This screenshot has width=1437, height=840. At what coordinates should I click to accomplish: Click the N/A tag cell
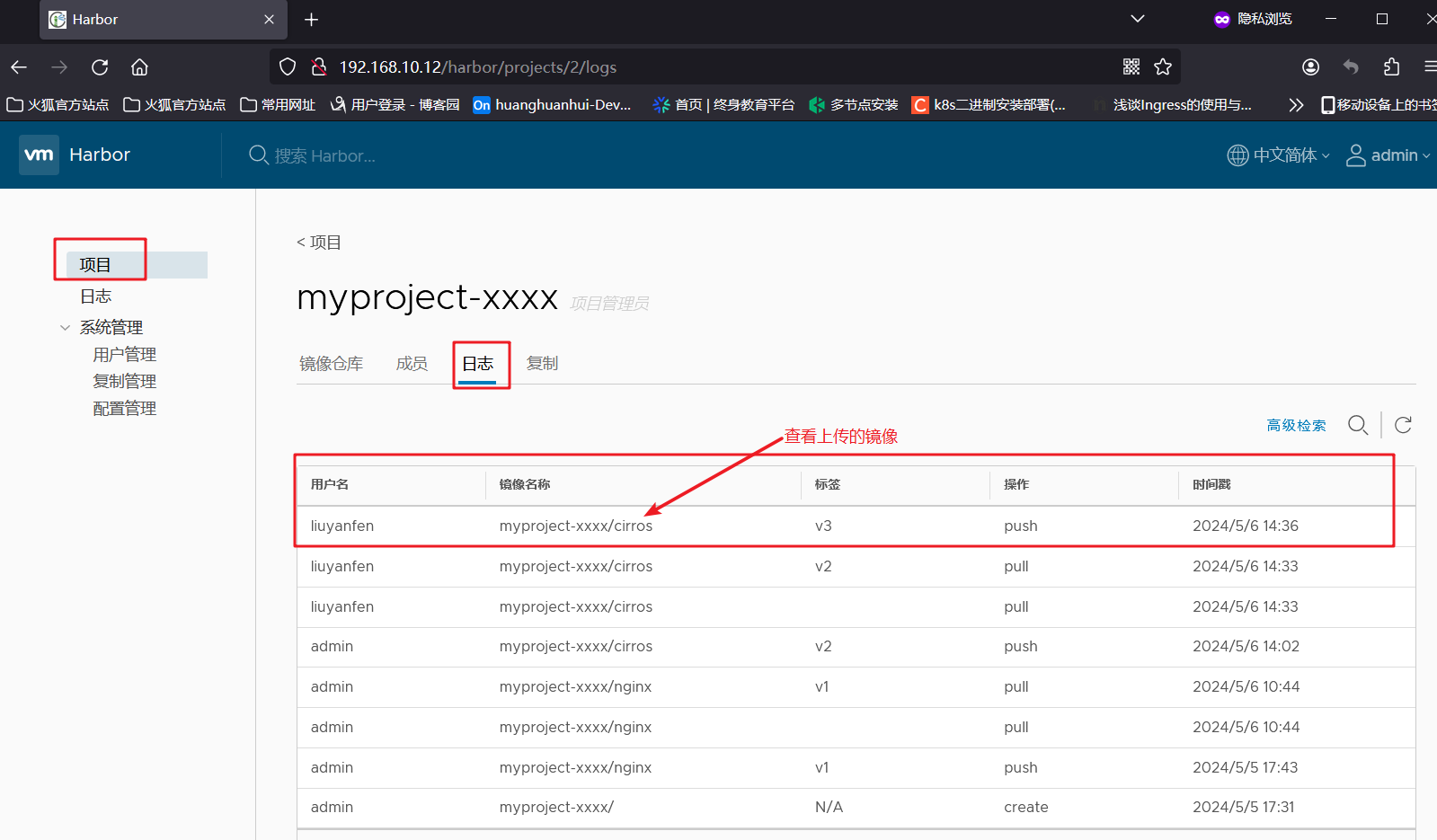pos(829,808)
